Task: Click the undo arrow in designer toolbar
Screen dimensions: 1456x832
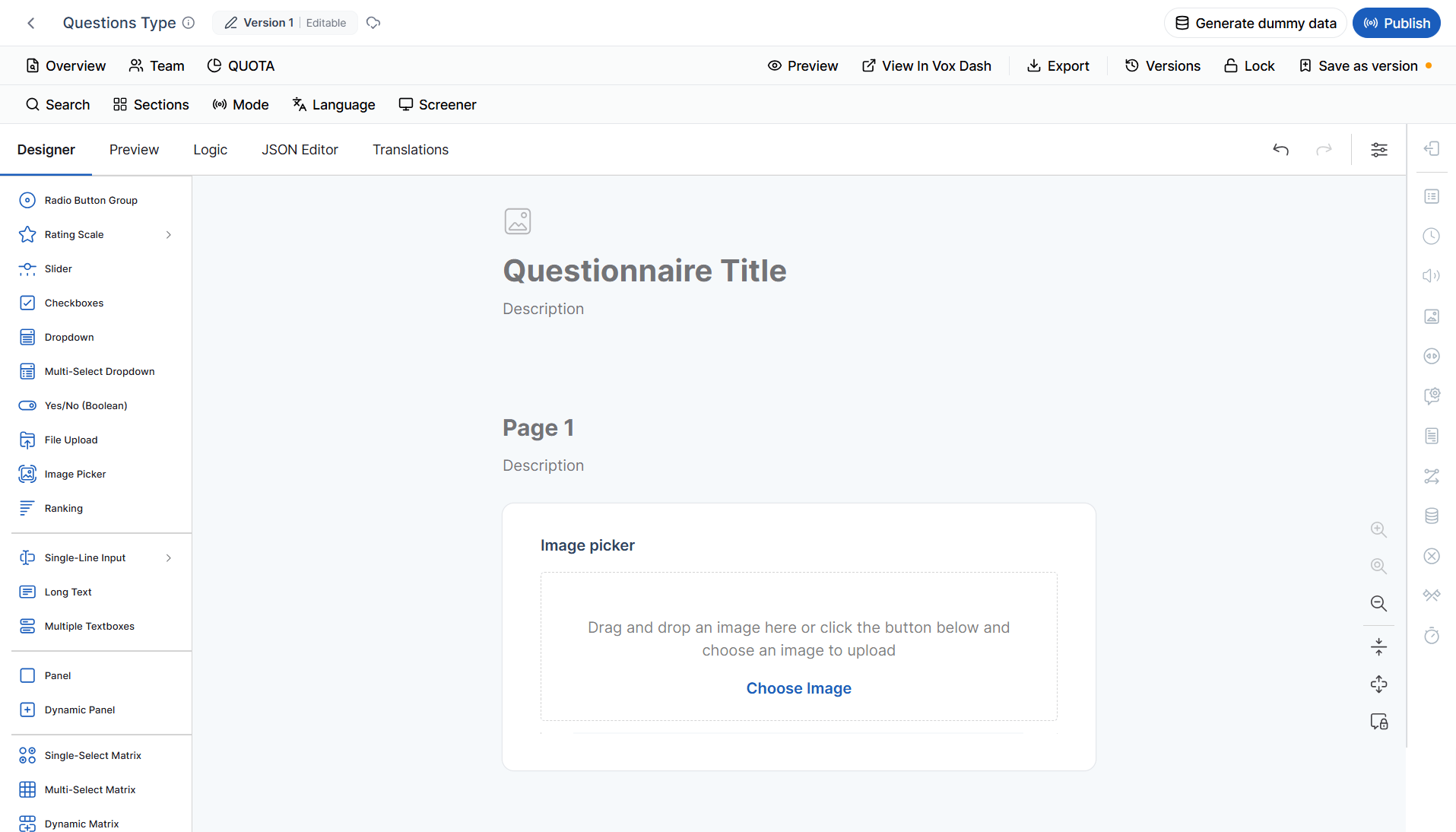Action: [x=1281, y=150]
